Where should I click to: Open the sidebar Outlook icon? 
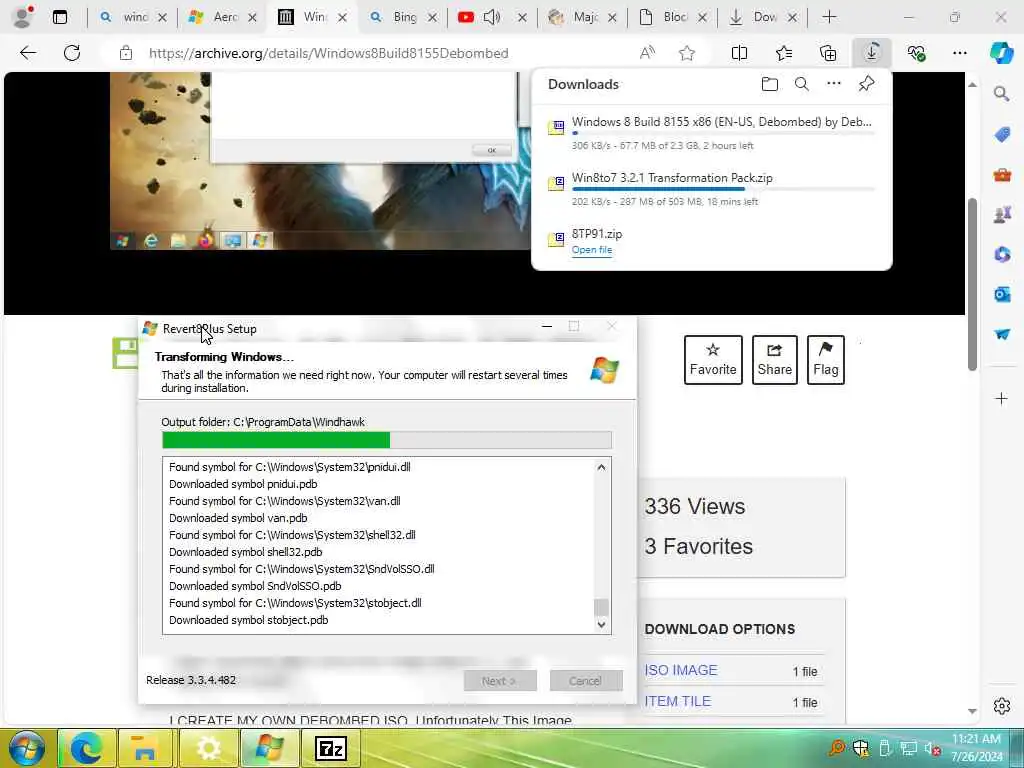(1002, 295)
